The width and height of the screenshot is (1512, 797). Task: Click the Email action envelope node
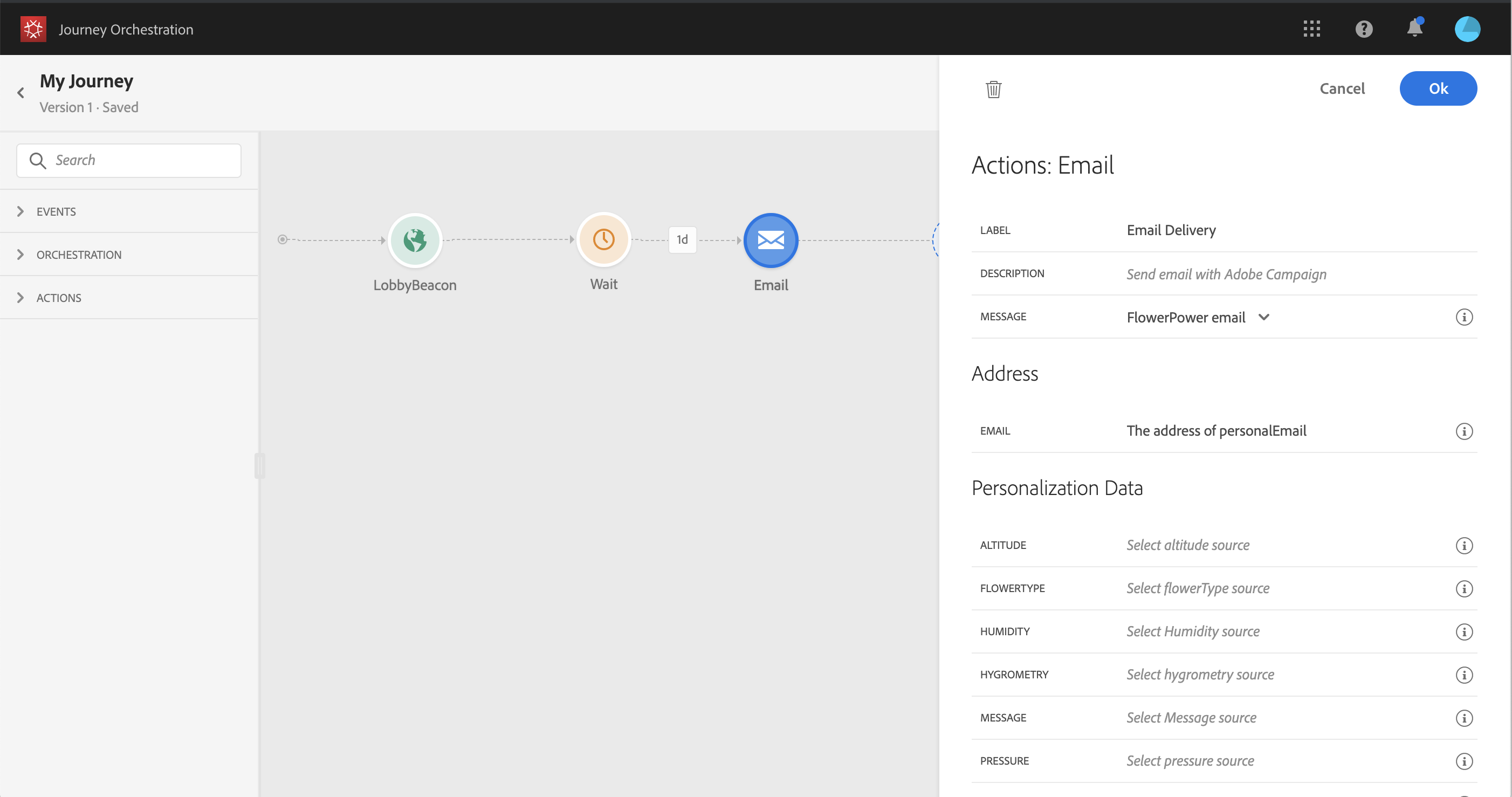coord(770,240)
